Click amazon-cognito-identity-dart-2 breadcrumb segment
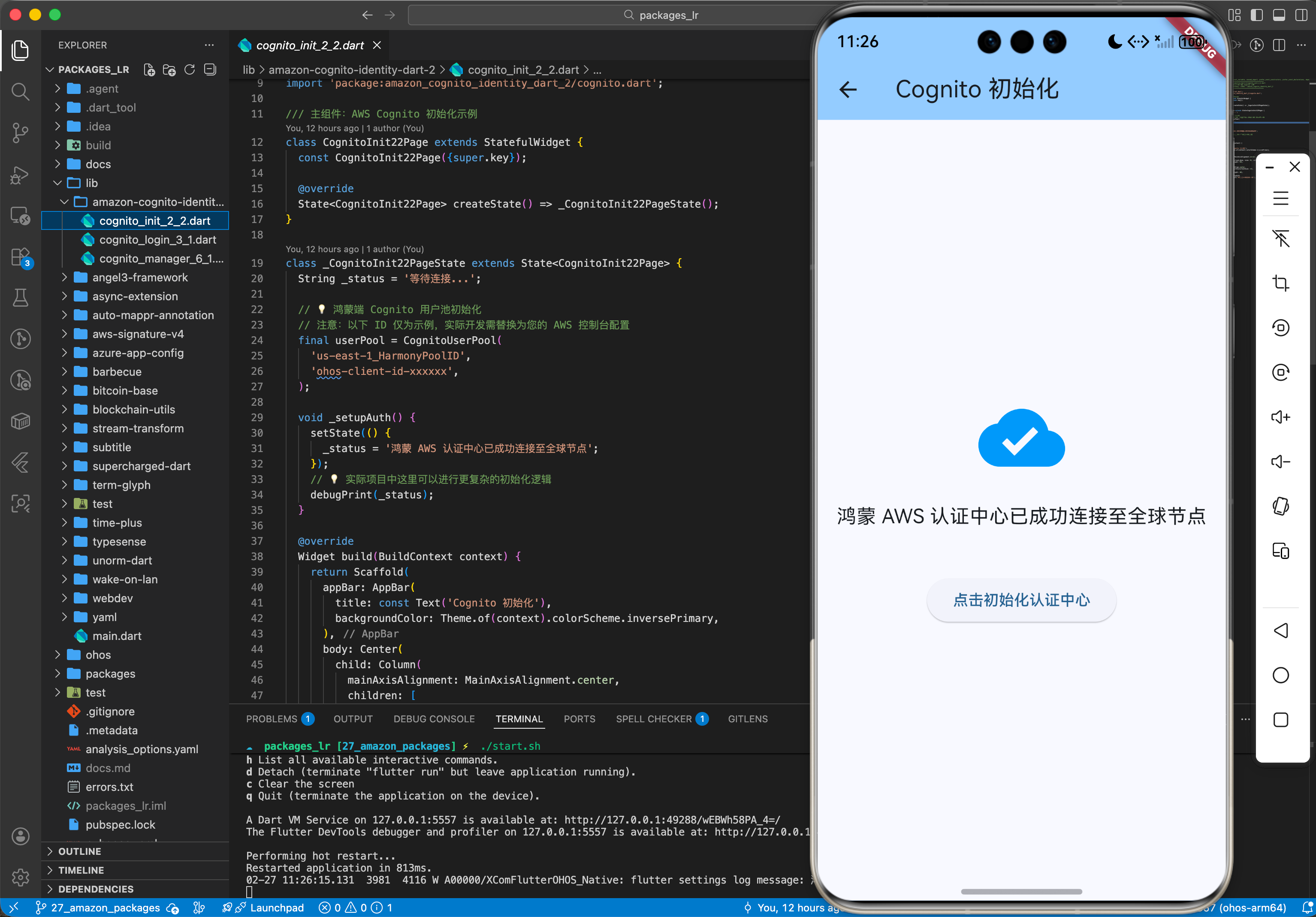Image resolution: width=1316 pixels, height=917 pixels. [351, 70]
